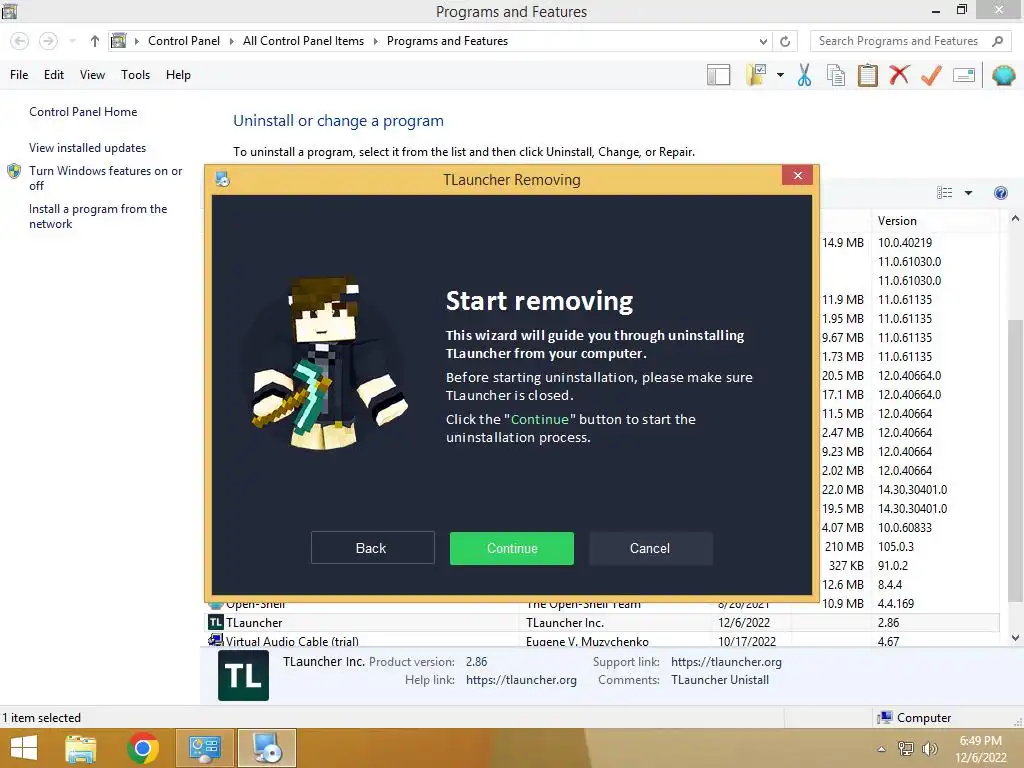This screenshot has width=1024, height=768.
Task: Click the Windows Start button
Action: (x=24, y=748)
